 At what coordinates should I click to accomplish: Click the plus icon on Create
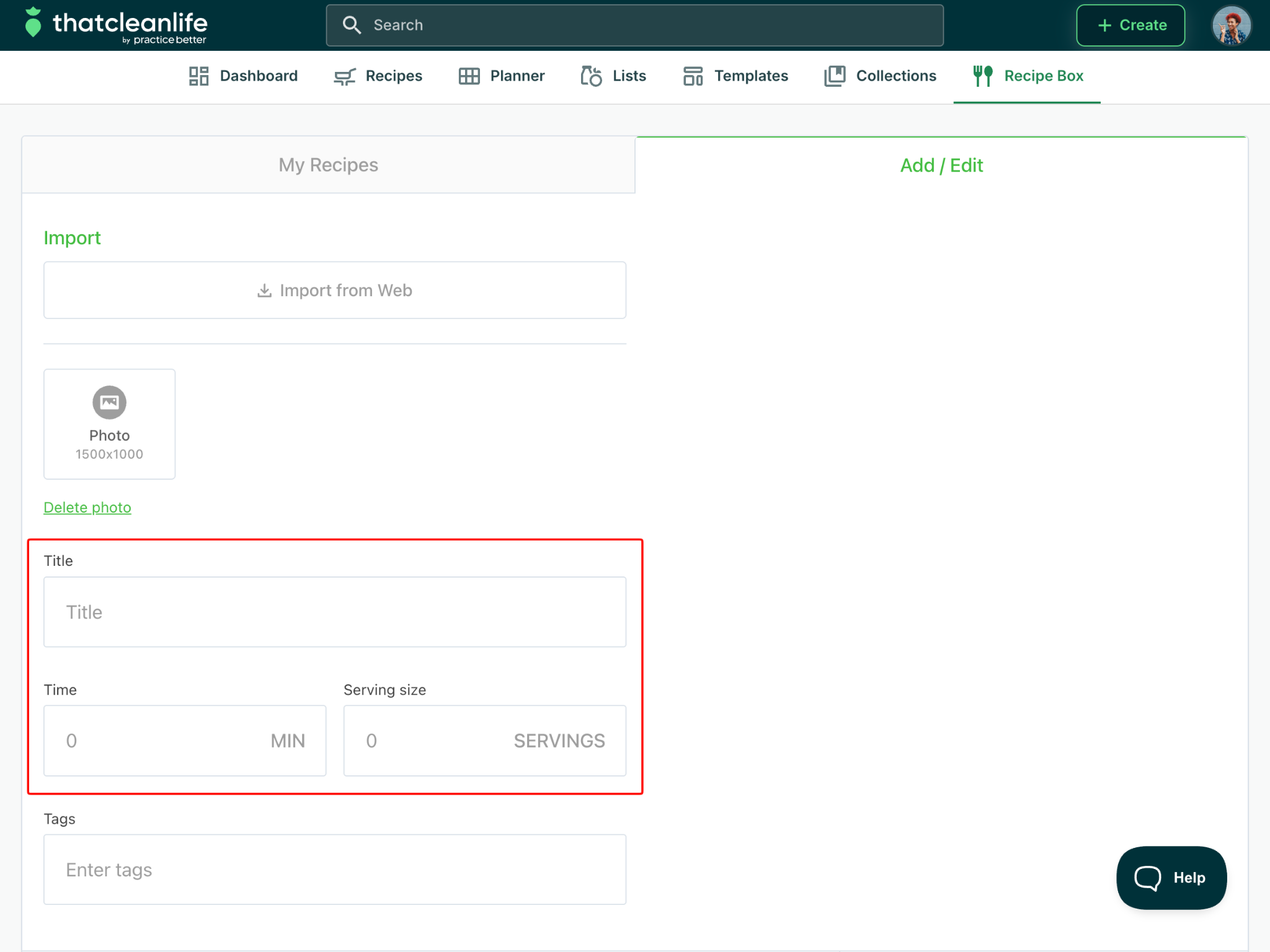[1104, 25]
